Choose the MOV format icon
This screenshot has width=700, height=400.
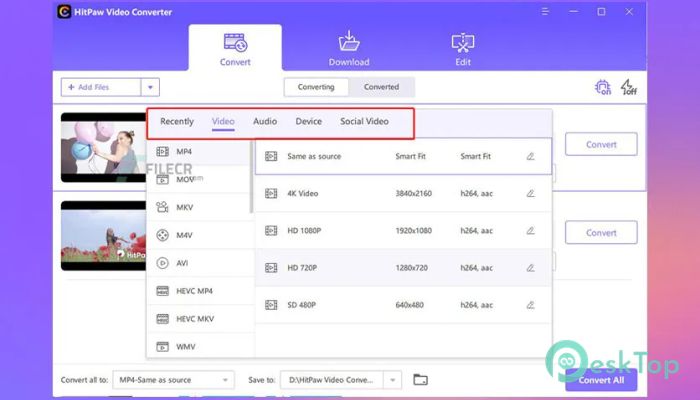pyautogui.click(x=162, y=179)
